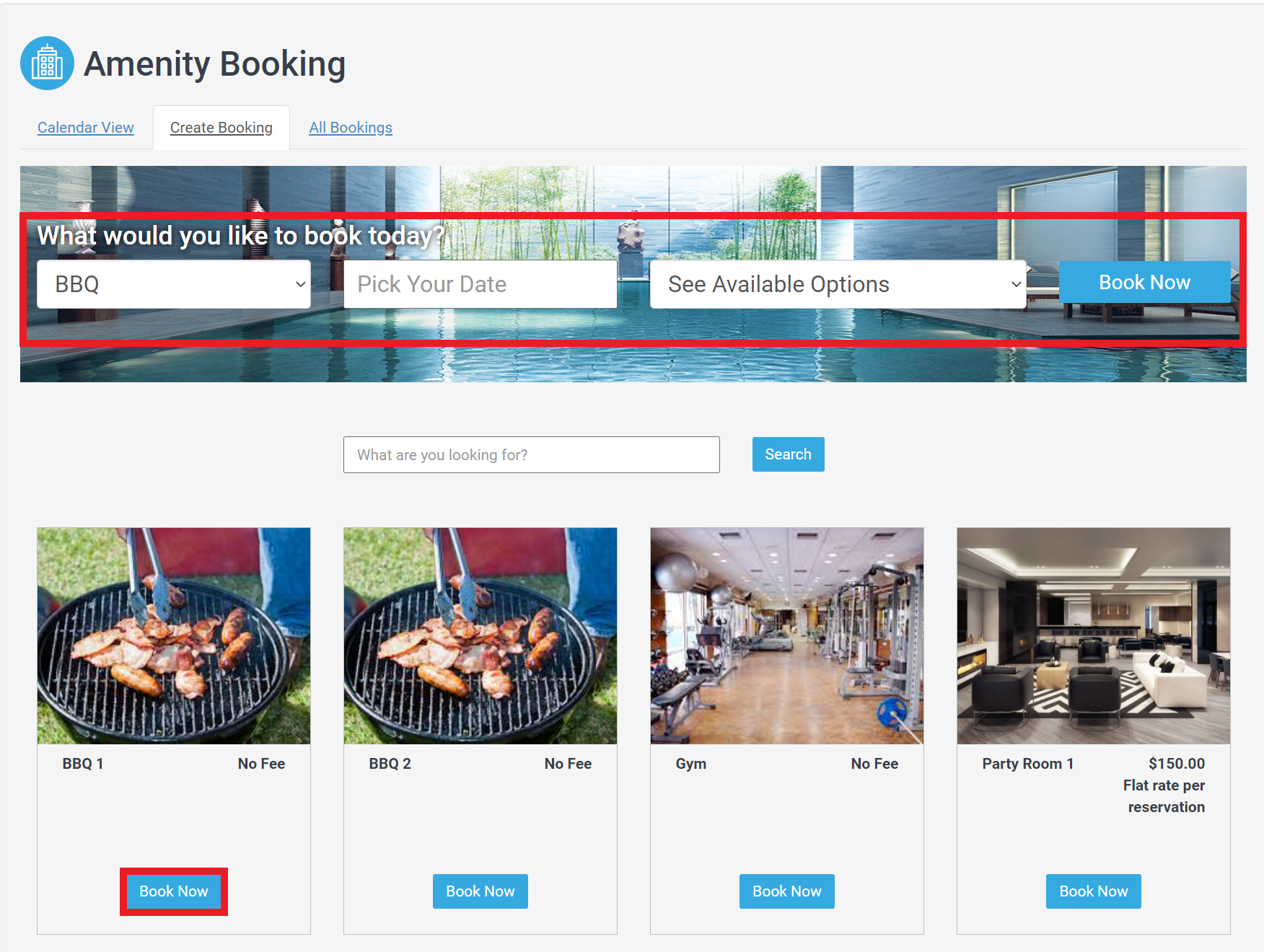Click the Amenity Booking building icon
The width and height of the screenshot is (1264, 952).
tap(47, 63)
